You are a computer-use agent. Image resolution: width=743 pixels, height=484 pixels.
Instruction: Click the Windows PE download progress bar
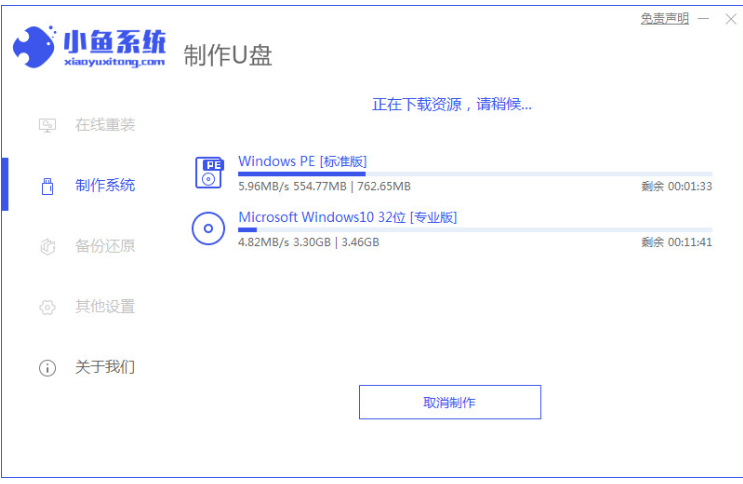(475, 174)
